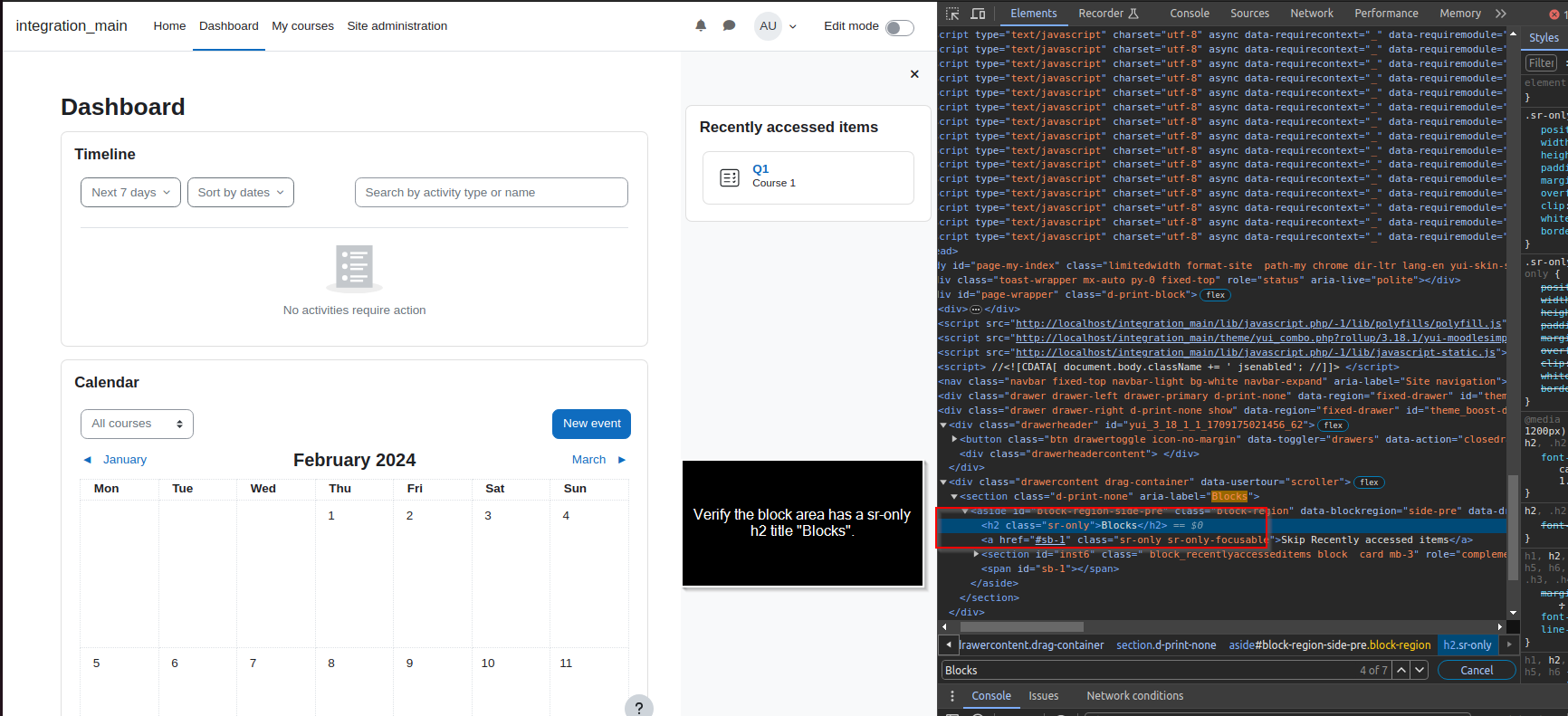Toggle Edit mode switch

pos(899,27)
